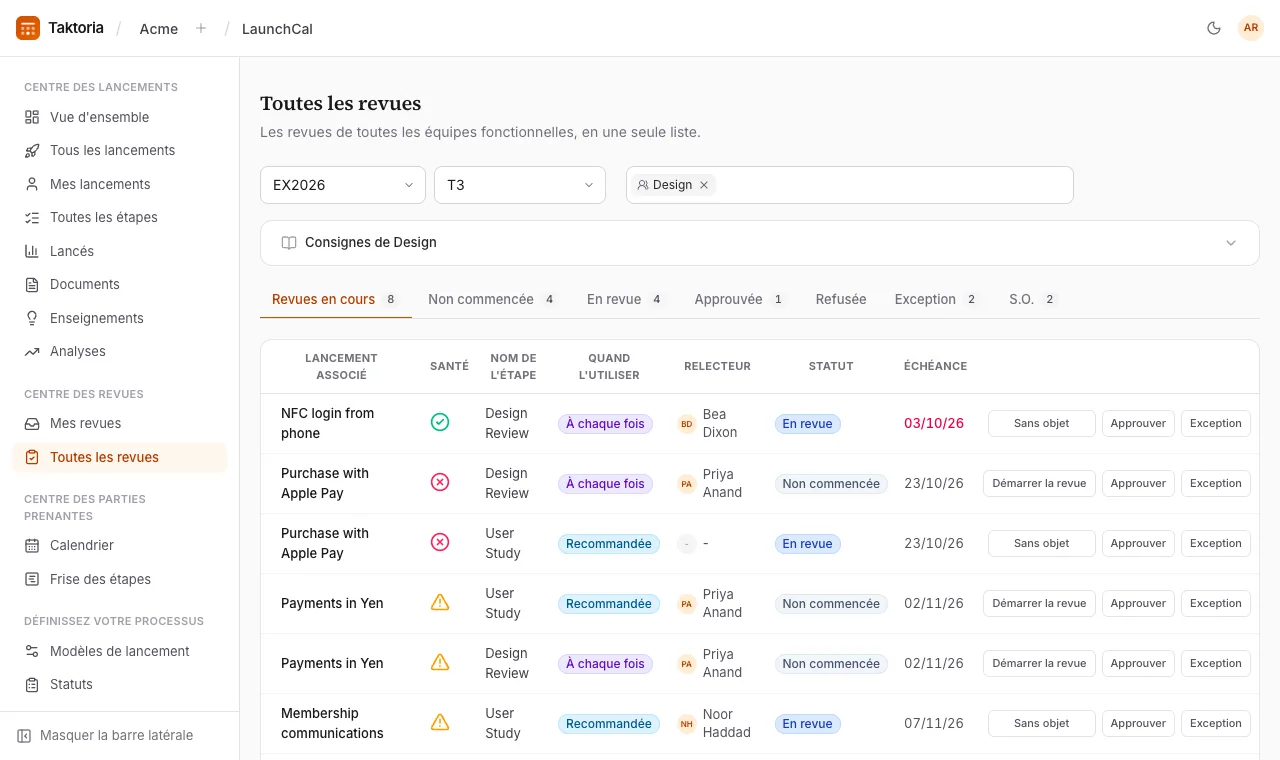The image size is (1280, 760).
Task: Switch to the Non commencée tab
Action: tap(492, 299)
